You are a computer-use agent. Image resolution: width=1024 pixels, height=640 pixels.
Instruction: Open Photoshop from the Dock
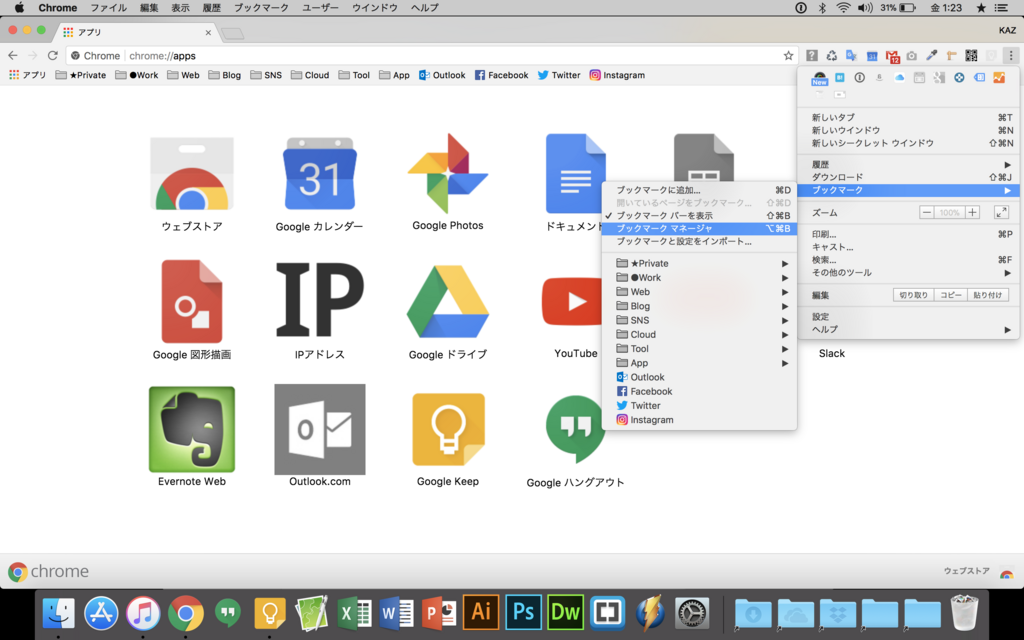tap(523, 612)
